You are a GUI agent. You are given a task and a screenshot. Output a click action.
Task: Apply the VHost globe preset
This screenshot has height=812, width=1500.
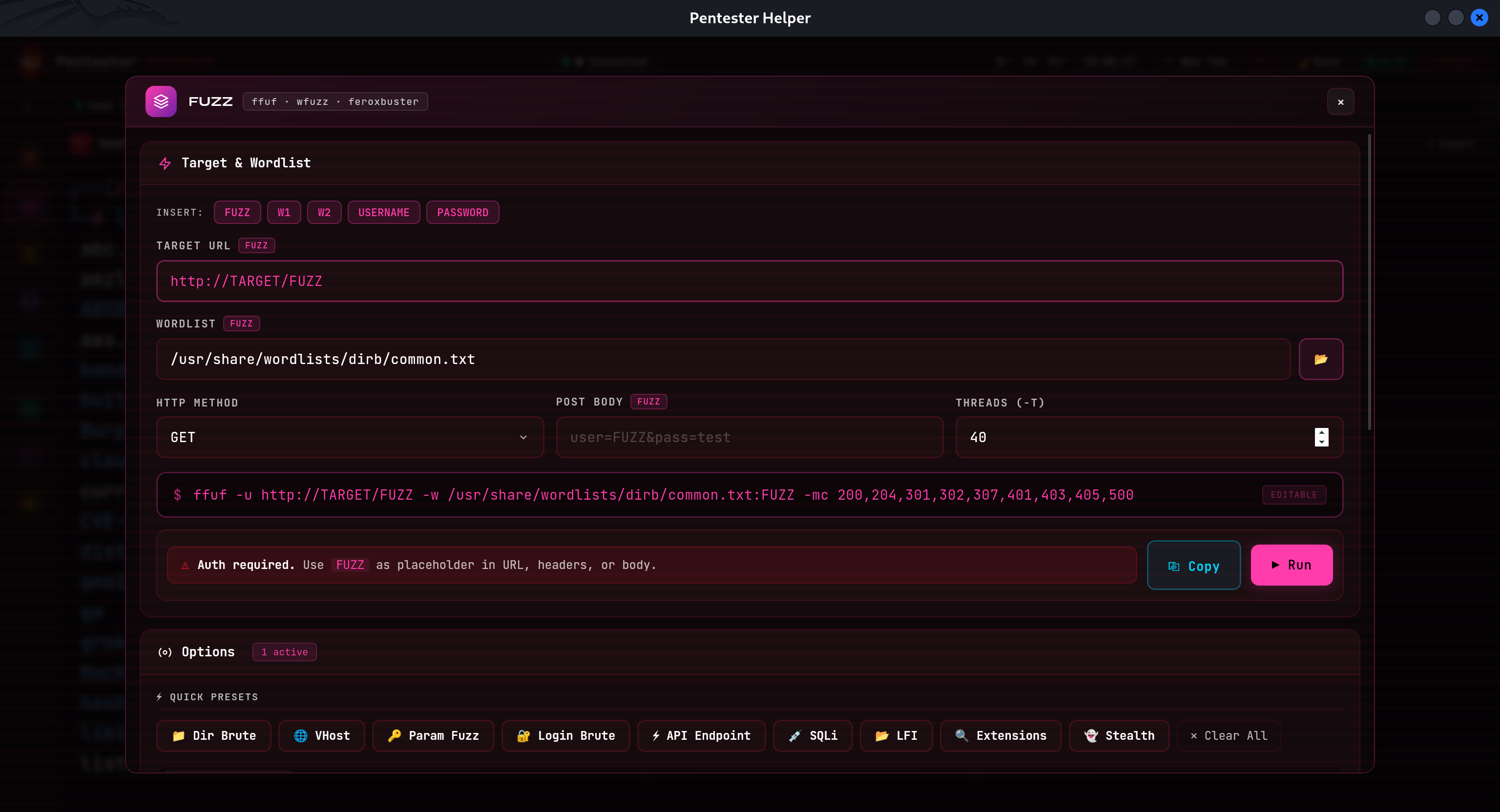[x=321, y=736]
